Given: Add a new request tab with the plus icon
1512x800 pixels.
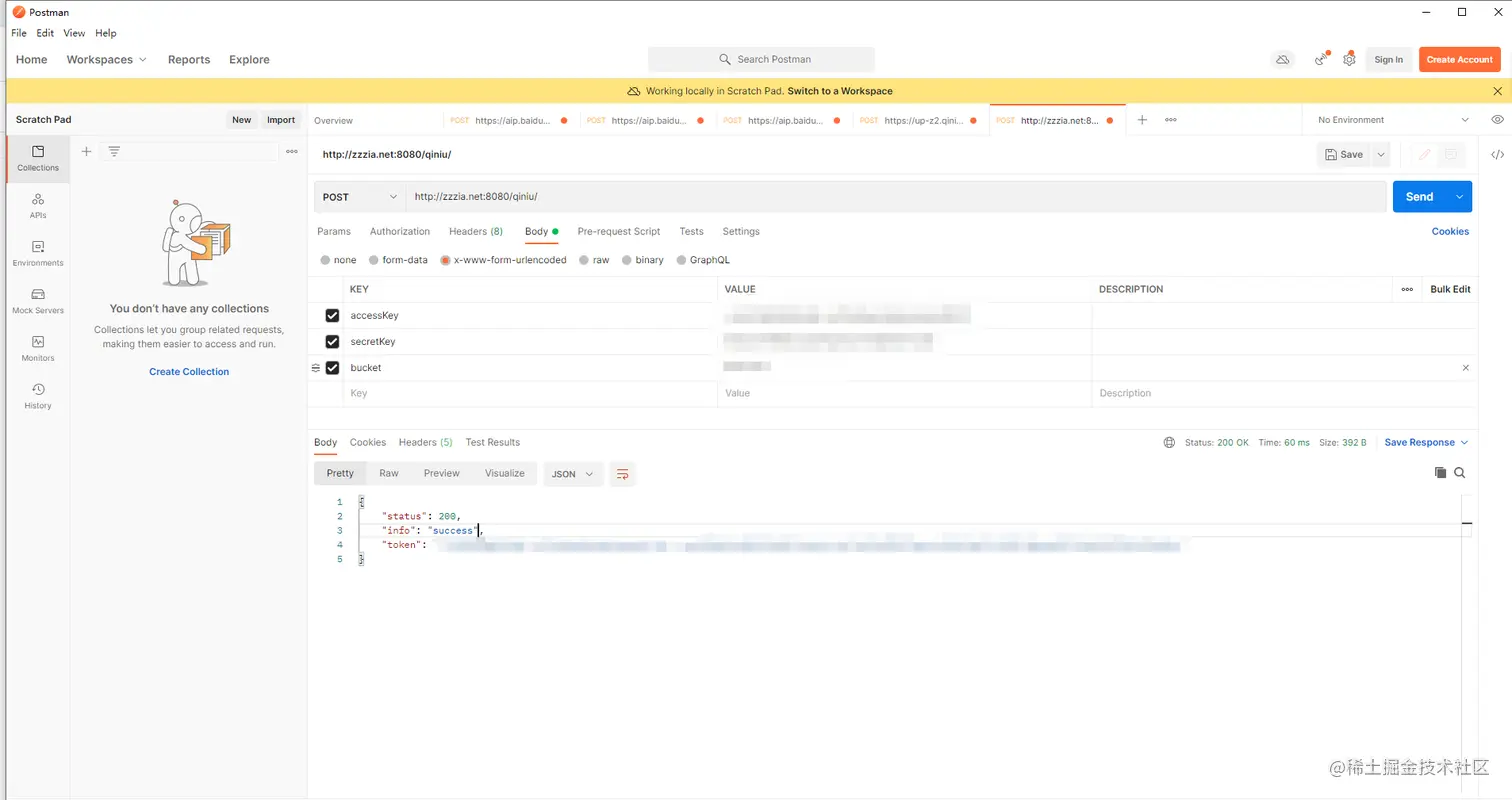Looking at the screenshot, I should [1142, 120].
